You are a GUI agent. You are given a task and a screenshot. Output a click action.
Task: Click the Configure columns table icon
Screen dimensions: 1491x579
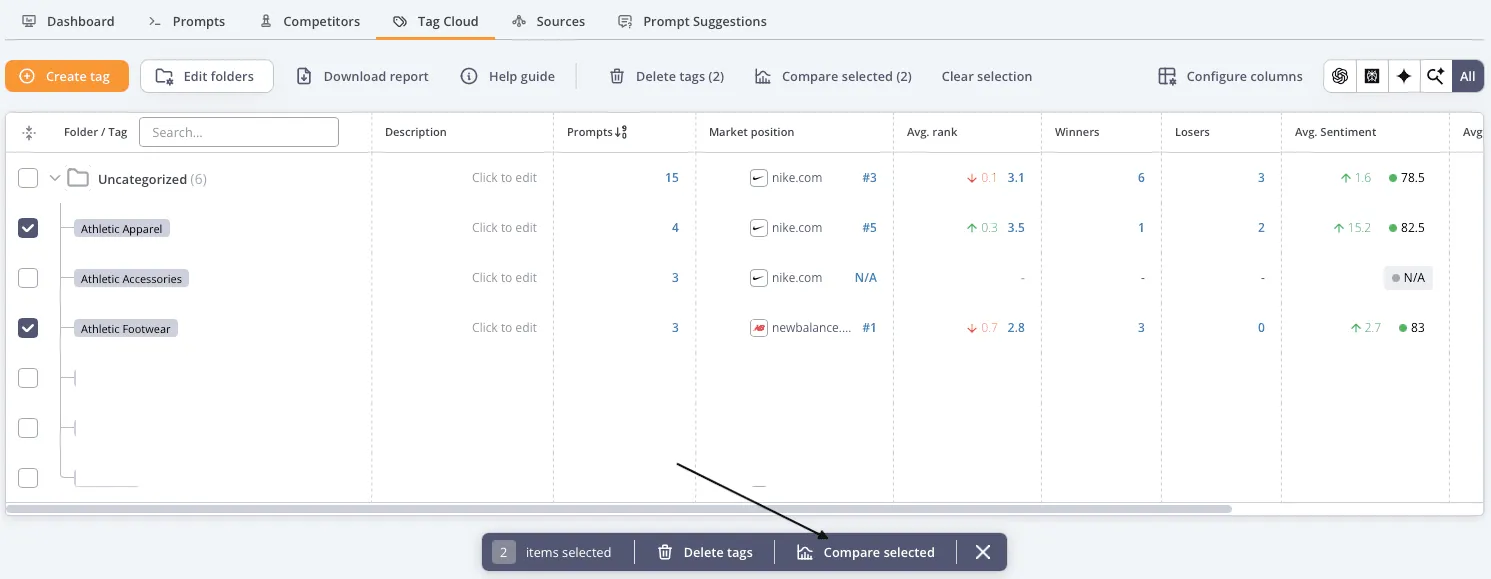coord(1167,76)
